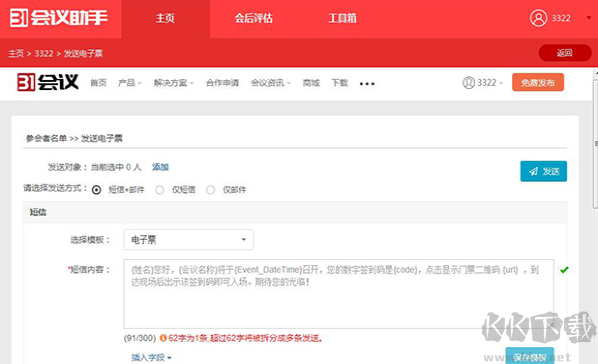Open 3322 in the breadcrumb
598x364 pixels.
pos(44,53)
